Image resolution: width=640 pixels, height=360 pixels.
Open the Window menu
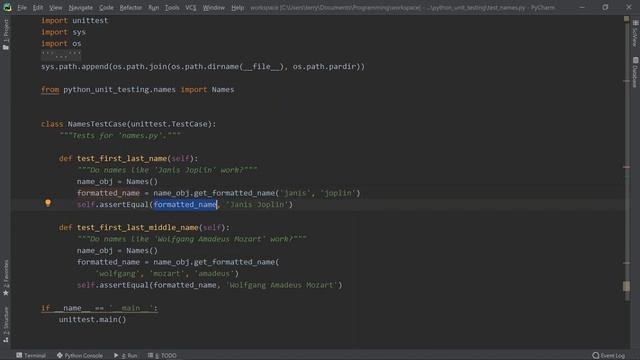(x=213, y=7)
